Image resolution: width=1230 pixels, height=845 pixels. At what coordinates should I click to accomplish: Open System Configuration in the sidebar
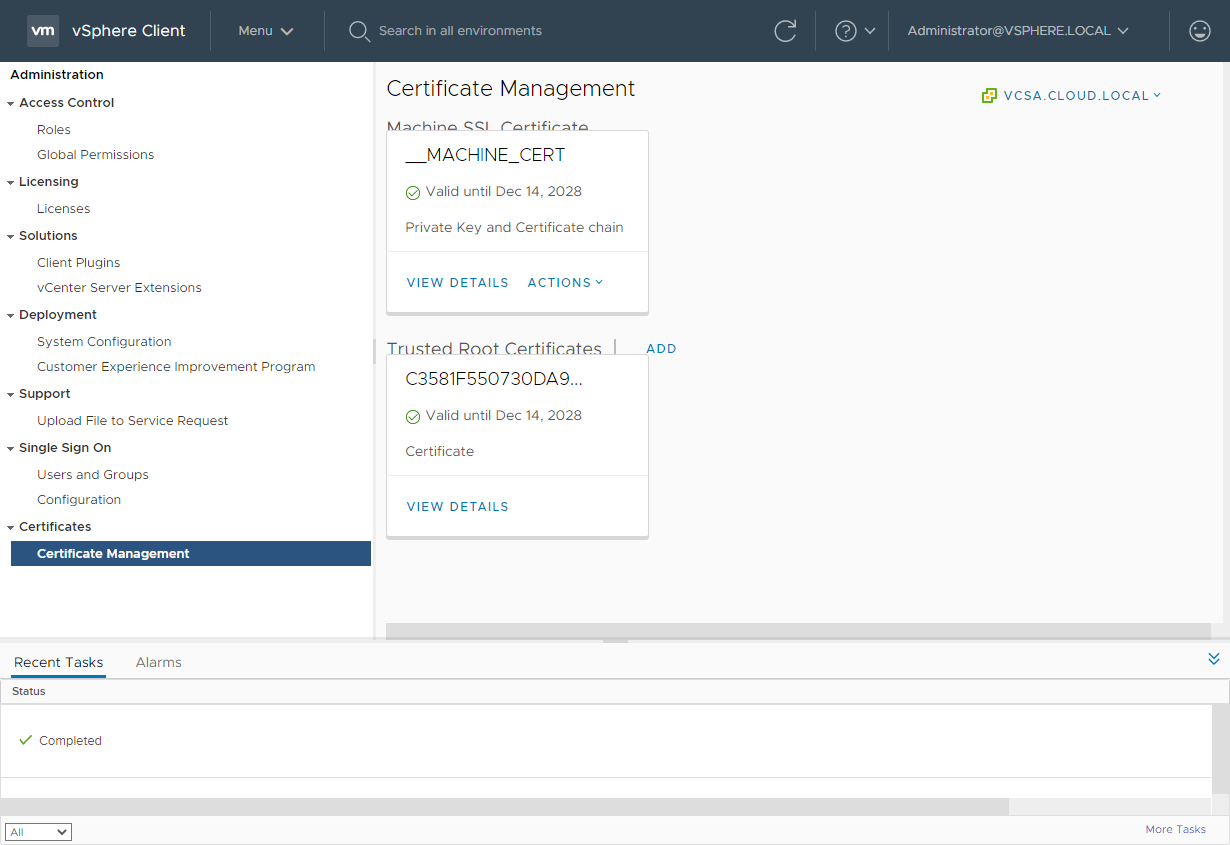click(x=104, y=342)
